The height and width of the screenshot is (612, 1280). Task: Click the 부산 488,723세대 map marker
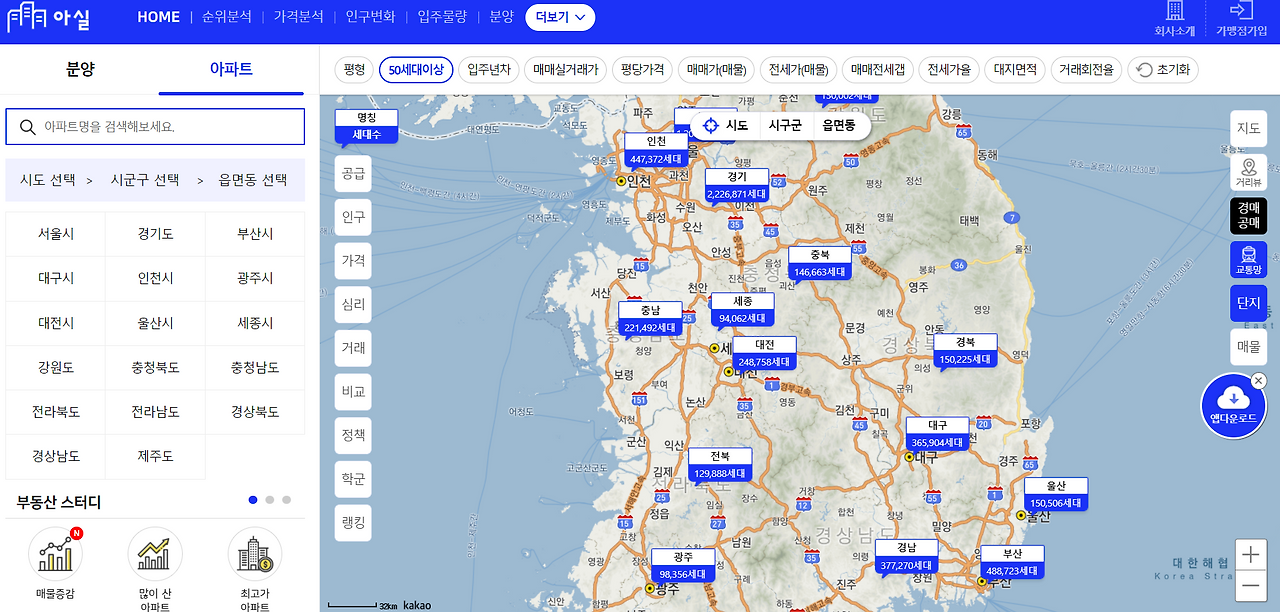(x=1012, y=562)
